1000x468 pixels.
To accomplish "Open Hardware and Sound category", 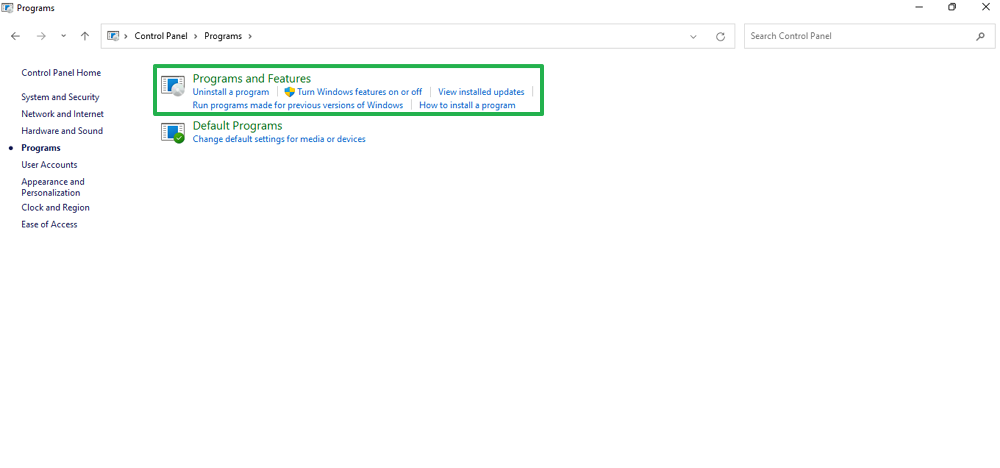I will [x=62, y=131].
